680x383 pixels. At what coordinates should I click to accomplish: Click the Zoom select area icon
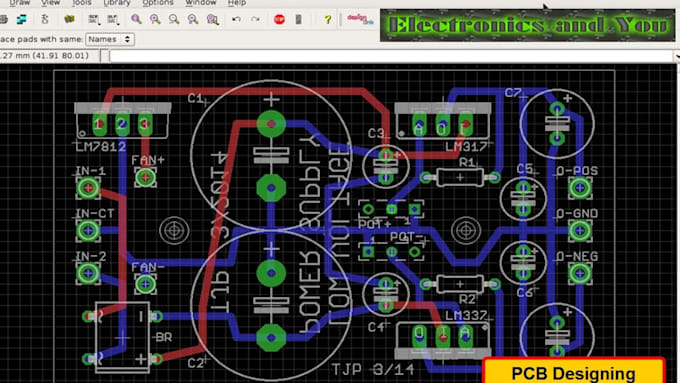pos(212,19)
